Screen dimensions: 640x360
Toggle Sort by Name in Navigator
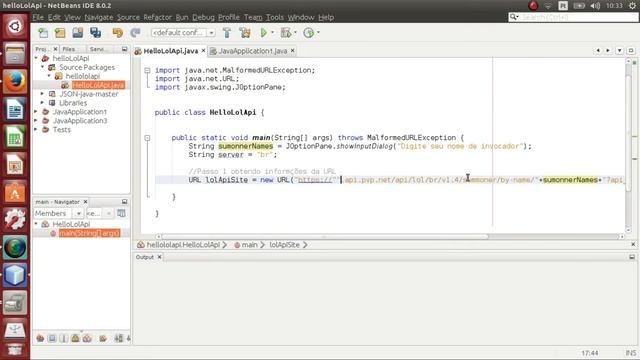[x=118, y=338]
